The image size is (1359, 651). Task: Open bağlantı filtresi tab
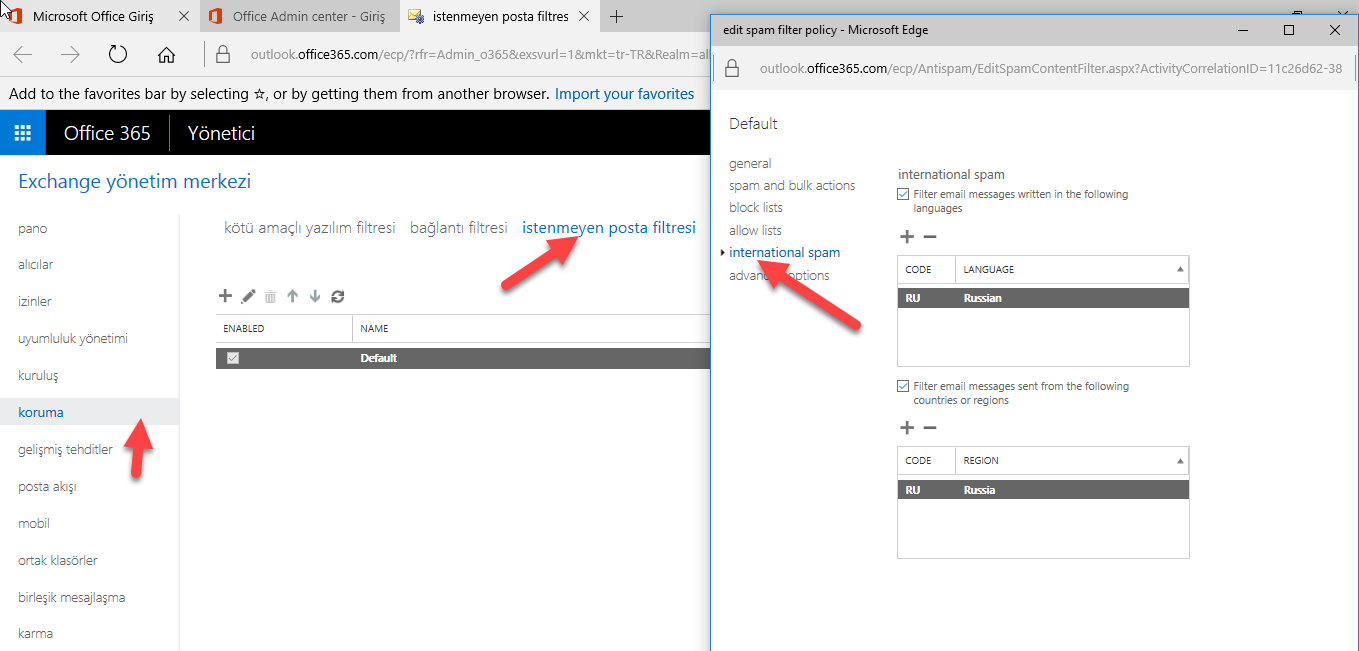[459, 228]
